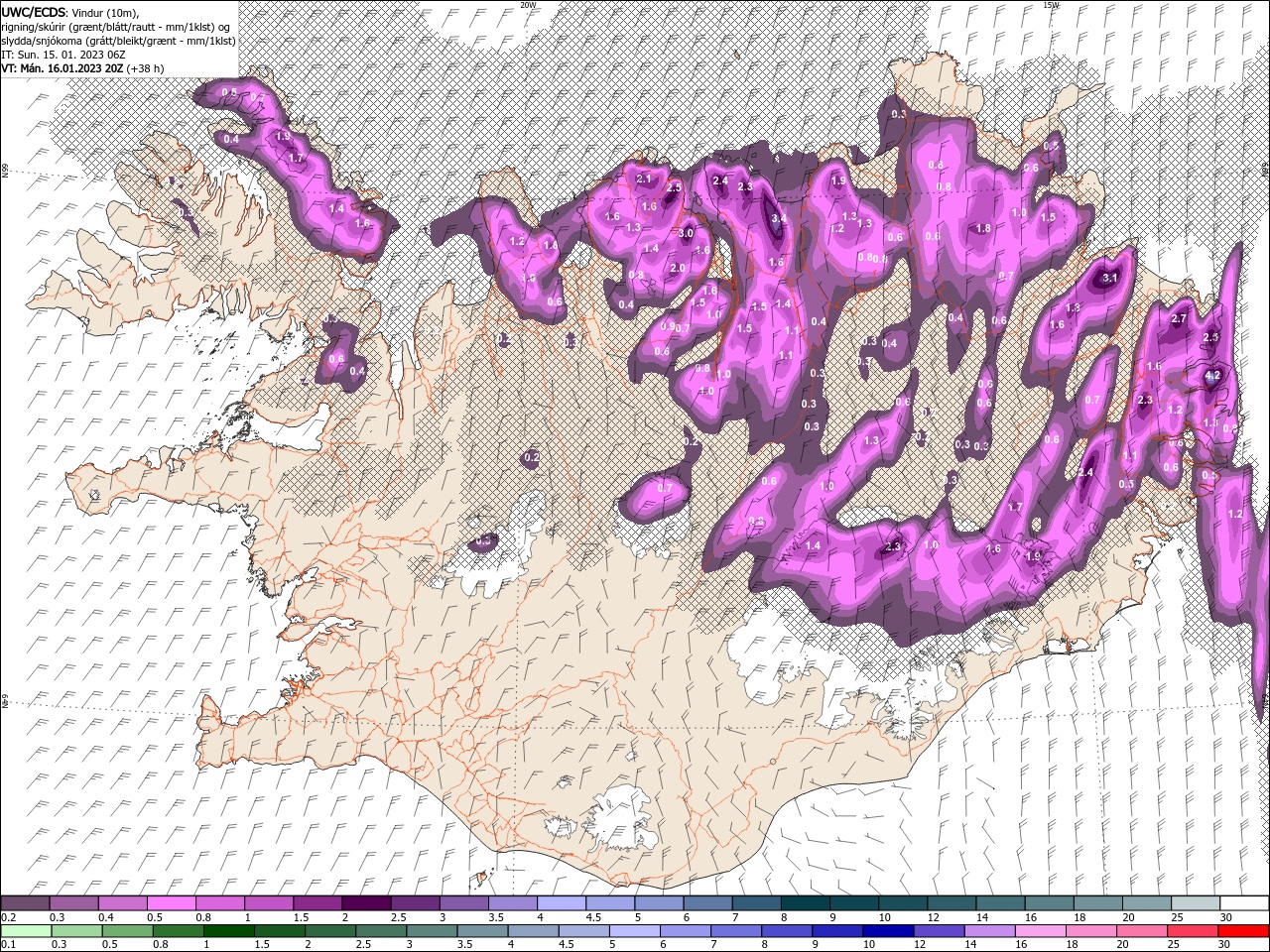This screenshot has width=1270, height=952.
Task: Pick snow scale swatch between 0.8 and 1
Action: [219, 902]
